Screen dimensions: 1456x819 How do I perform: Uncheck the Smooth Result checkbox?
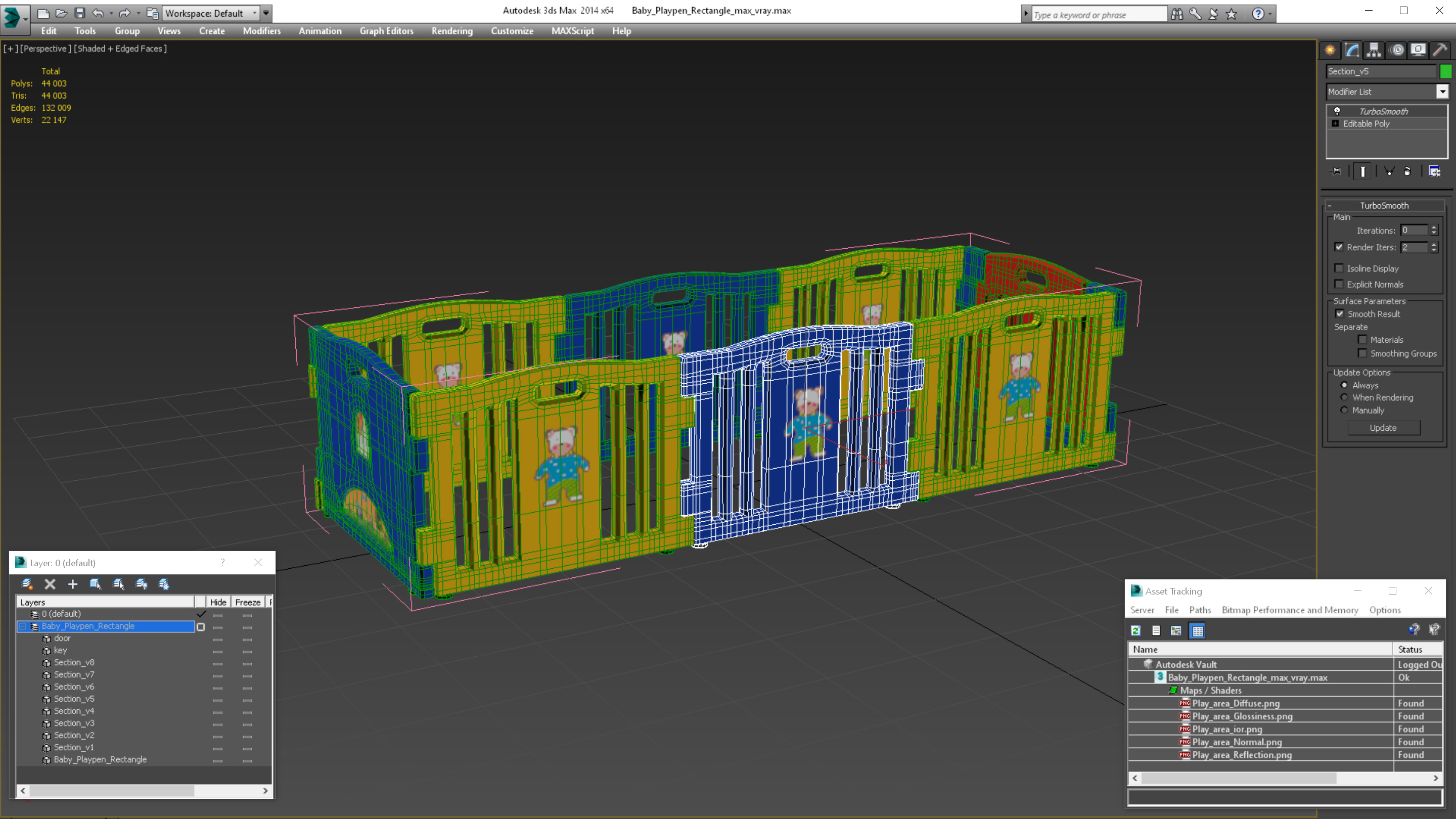point(1340,314)
